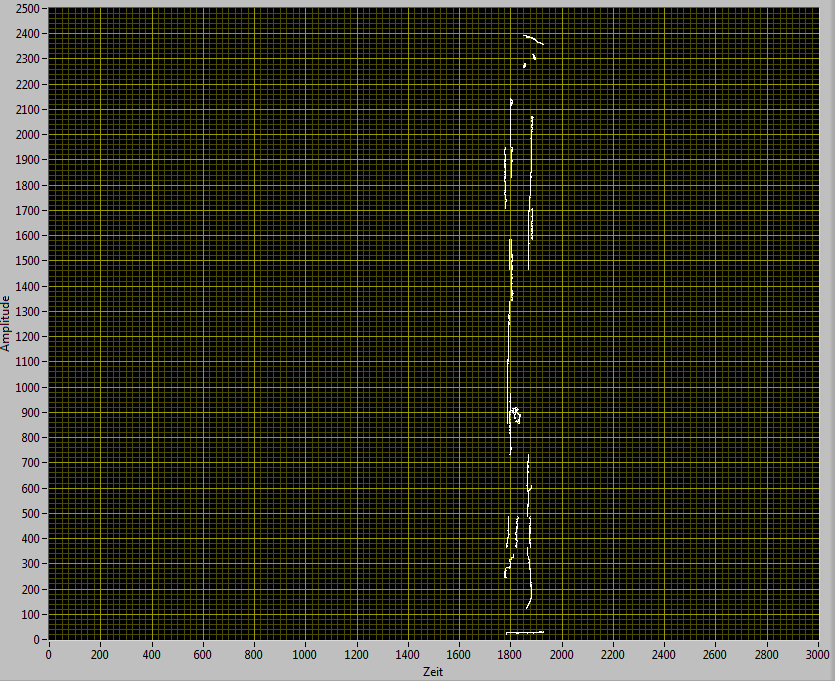
Task: Select the 200 Zeit axis tick label
Action: (x=100, y=655)
